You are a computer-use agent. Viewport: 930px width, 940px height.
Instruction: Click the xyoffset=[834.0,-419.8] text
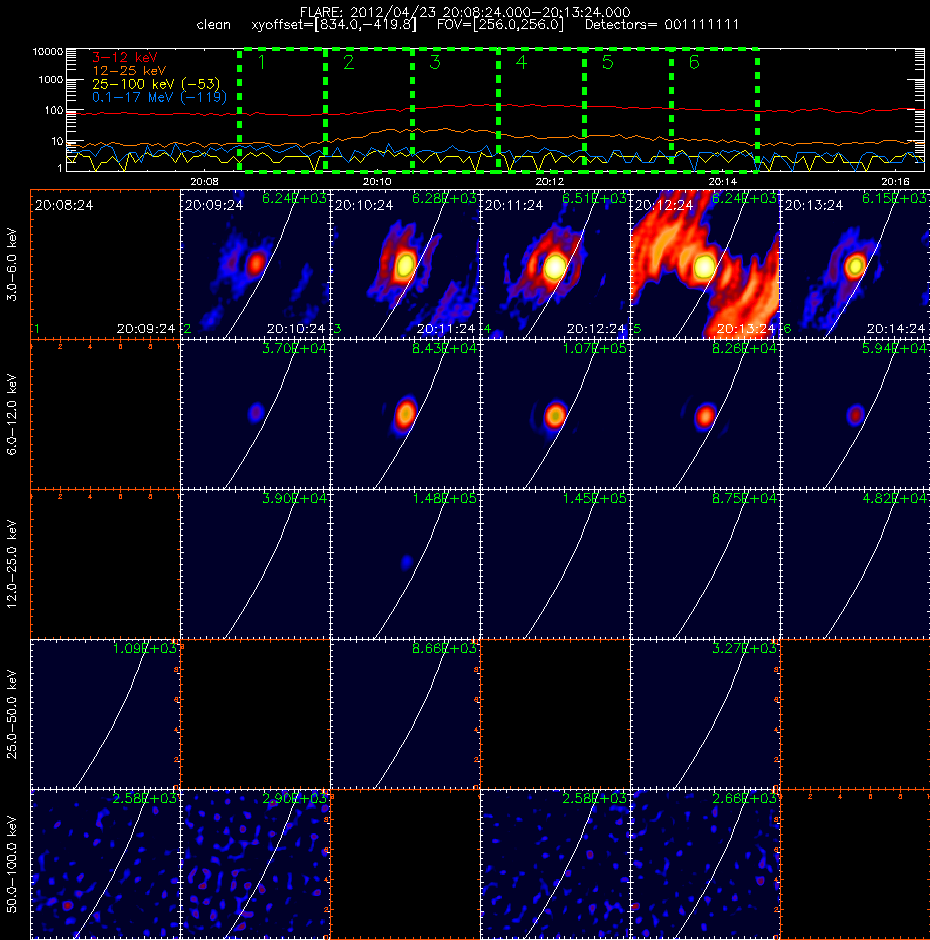[x=334, y=25]
